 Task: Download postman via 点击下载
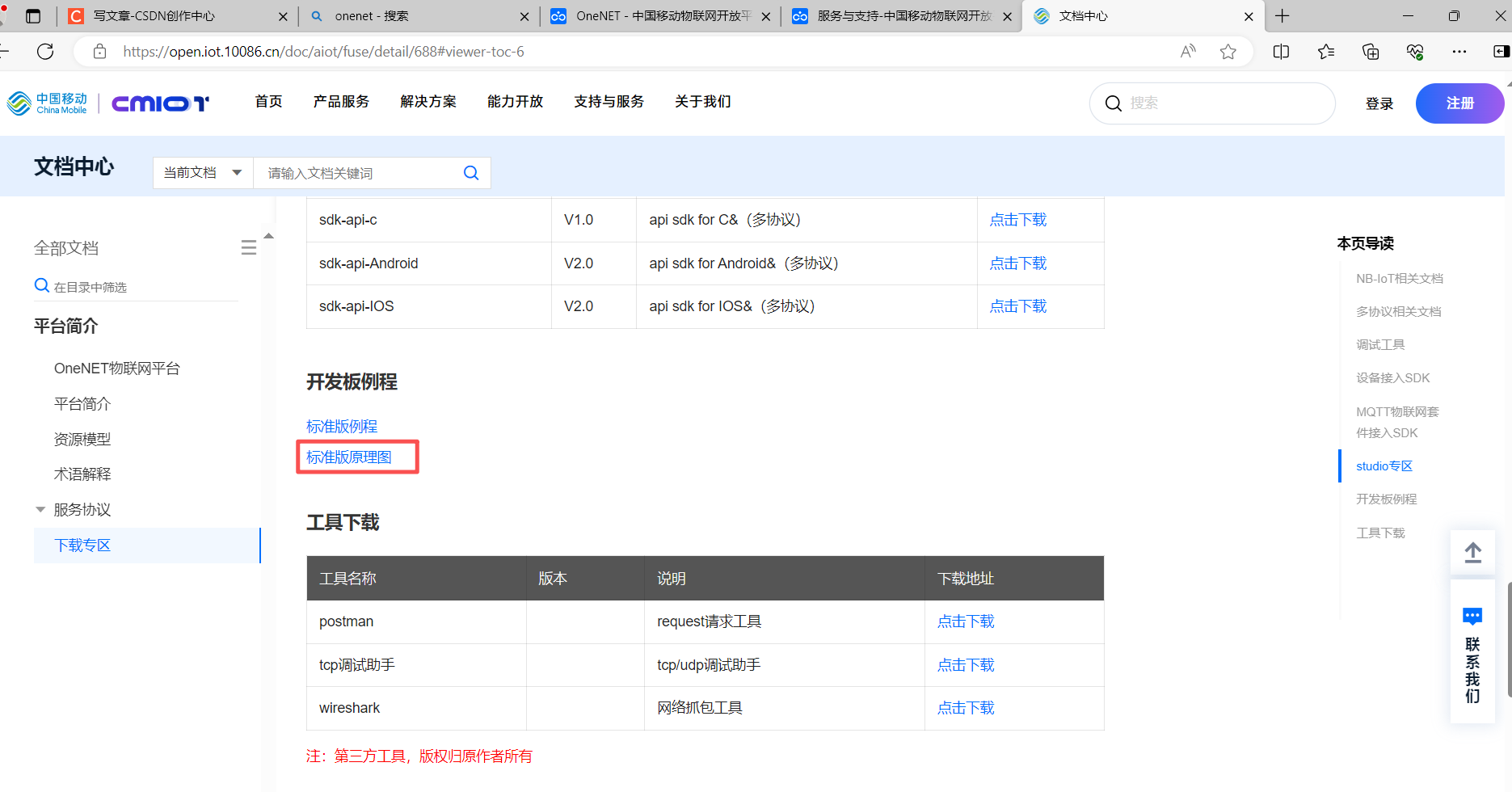[966, 621]
